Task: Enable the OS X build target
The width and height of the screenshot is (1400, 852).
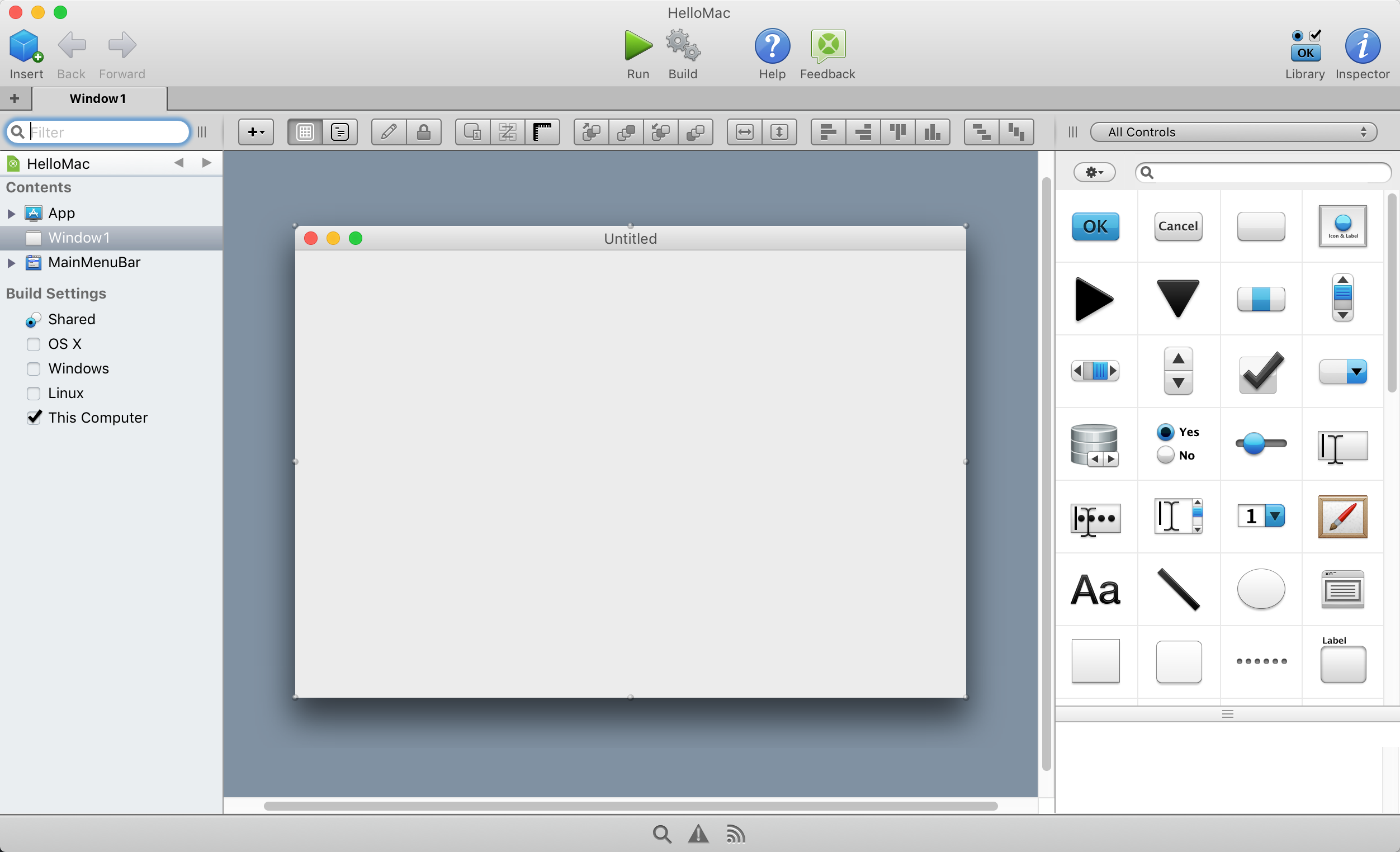Action: (x=34, y=344)
